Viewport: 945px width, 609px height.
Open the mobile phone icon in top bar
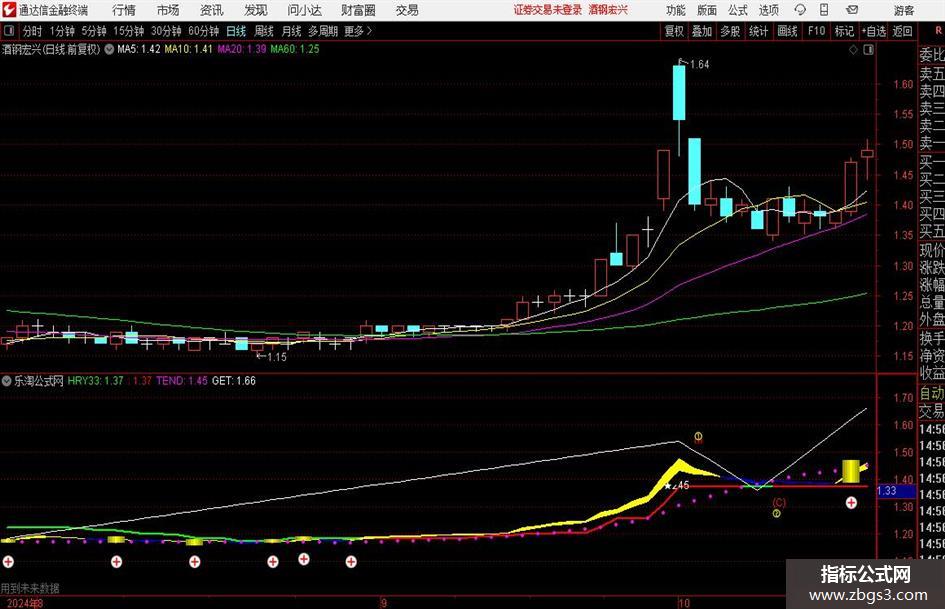[x=824, y=10]
